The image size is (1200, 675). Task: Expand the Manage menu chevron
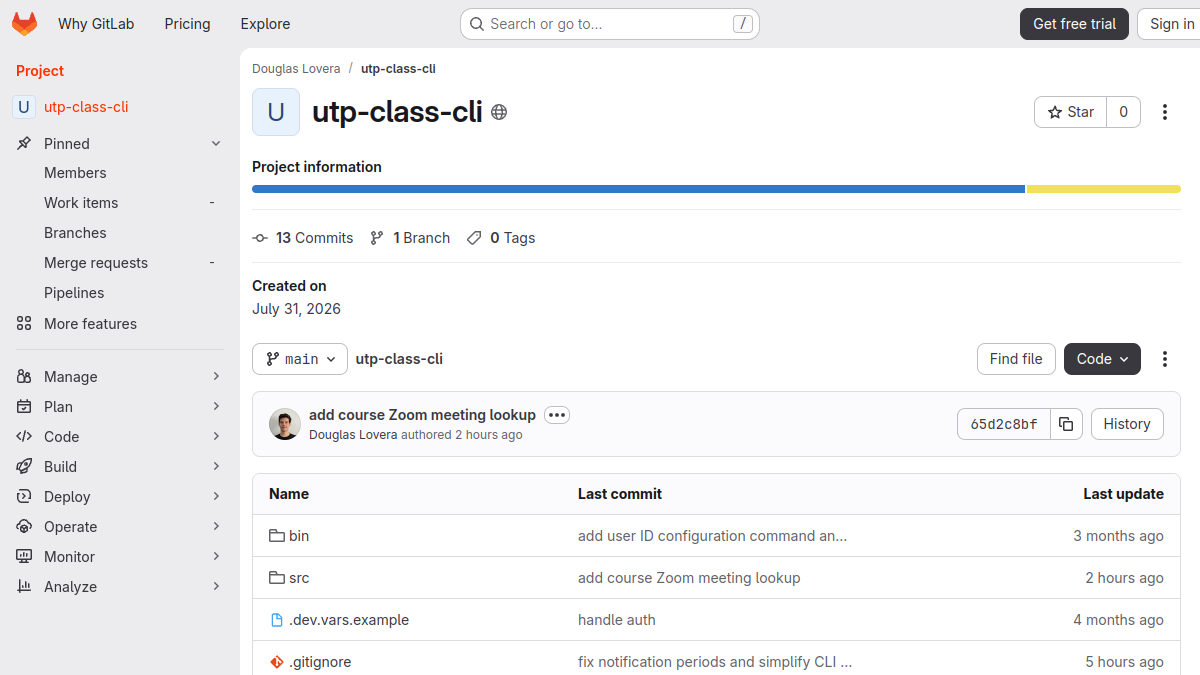coord(216,377)
